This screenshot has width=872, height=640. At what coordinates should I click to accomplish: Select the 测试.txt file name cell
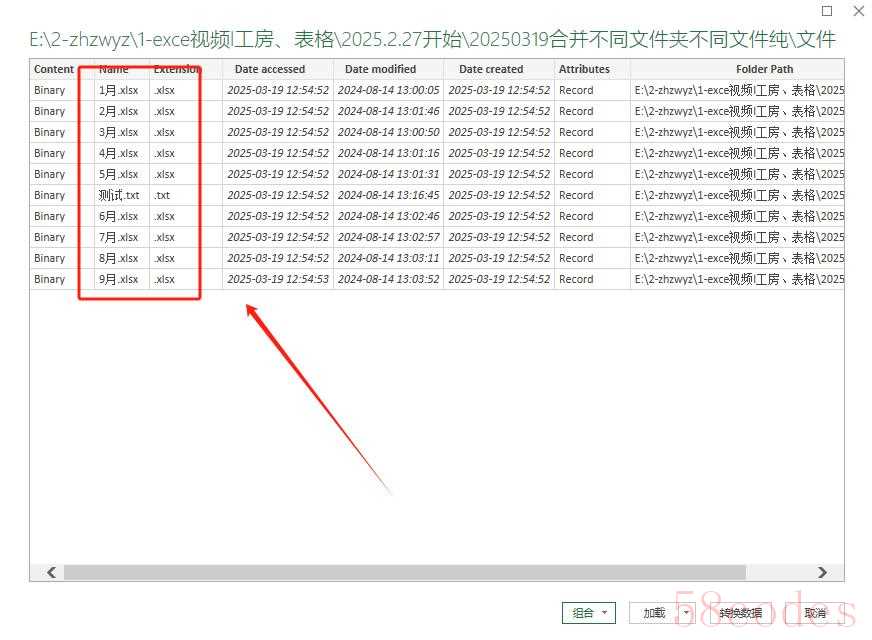119,195
